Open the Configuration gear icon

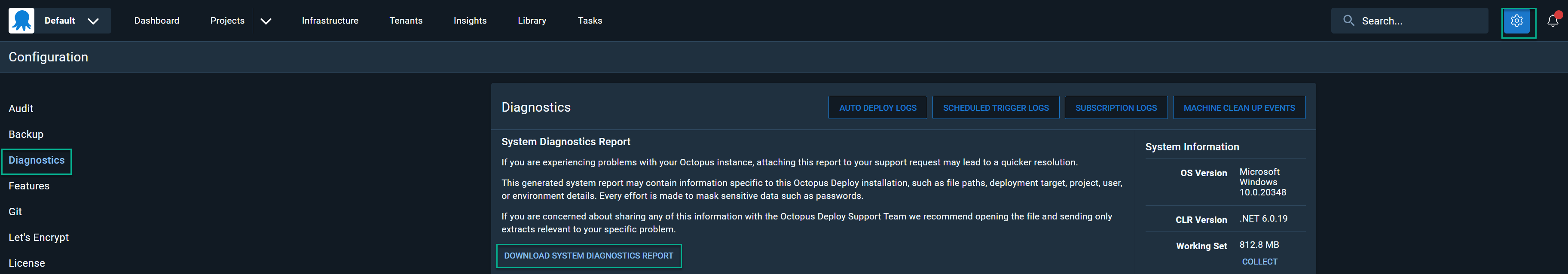click(x=1516, y=21)
